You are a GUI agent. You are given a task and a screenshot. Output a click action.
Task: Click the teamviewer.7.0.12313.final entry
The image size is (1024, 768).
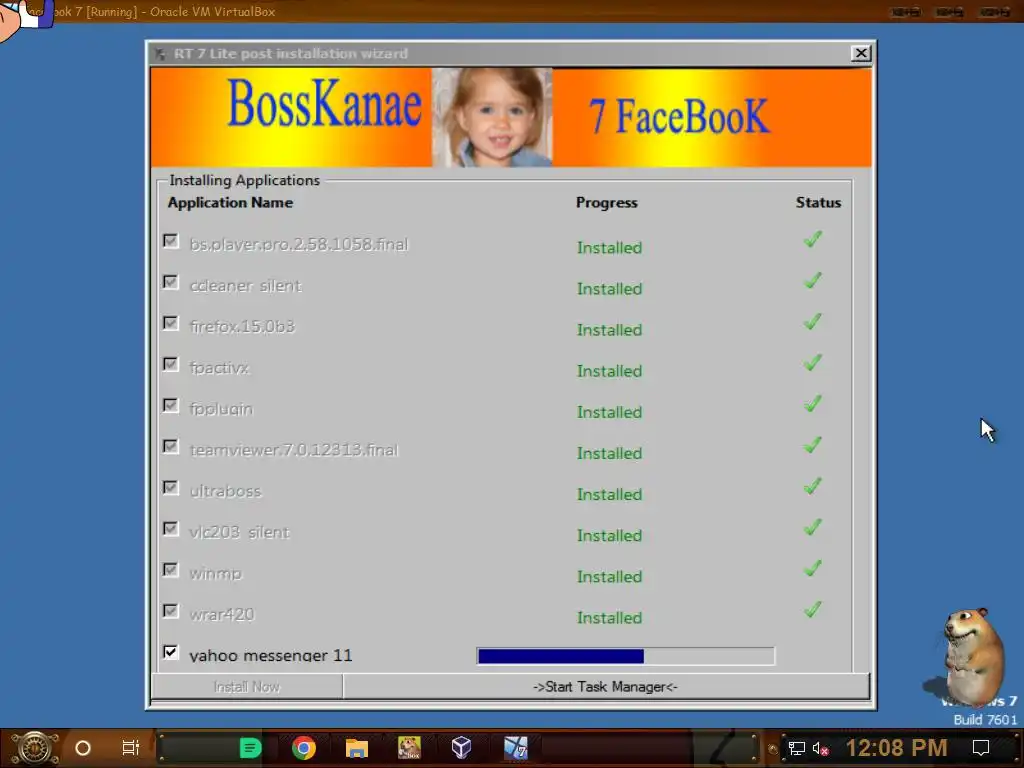293,450
